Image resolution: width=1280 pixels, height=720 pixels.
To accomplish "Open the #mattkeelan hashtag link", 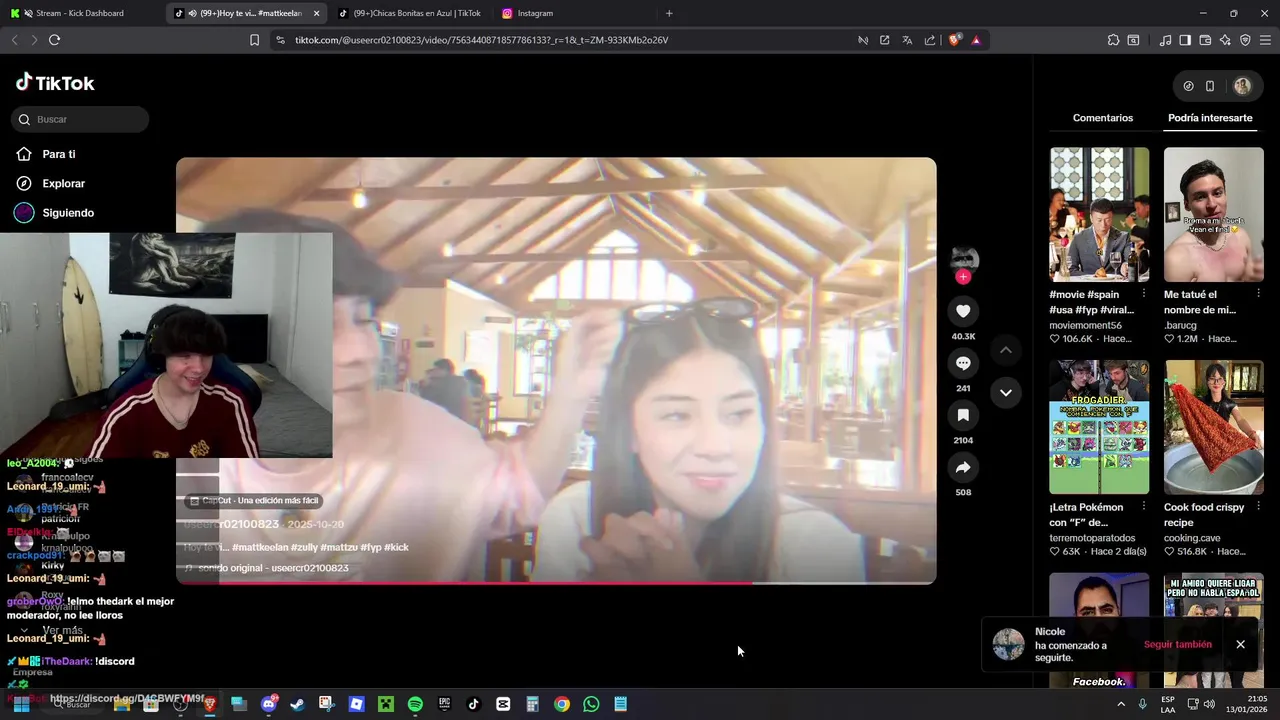I will pos(260,548).
